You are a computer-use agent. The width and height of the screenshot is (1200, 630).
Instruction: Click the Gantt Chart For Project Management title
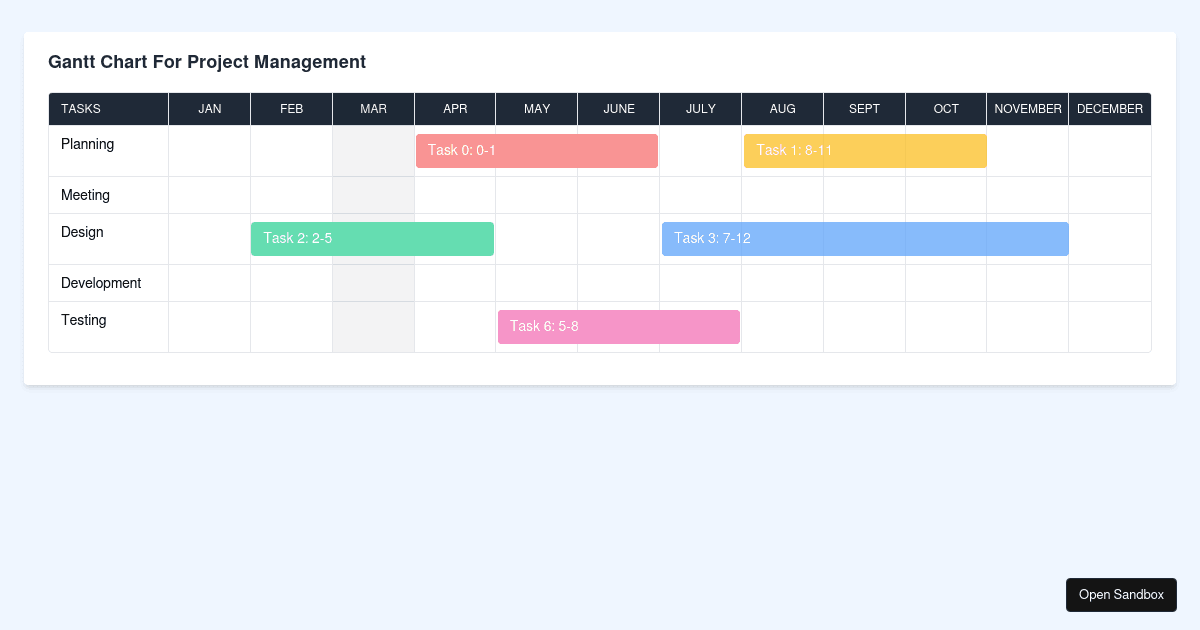tap(207, 62)
